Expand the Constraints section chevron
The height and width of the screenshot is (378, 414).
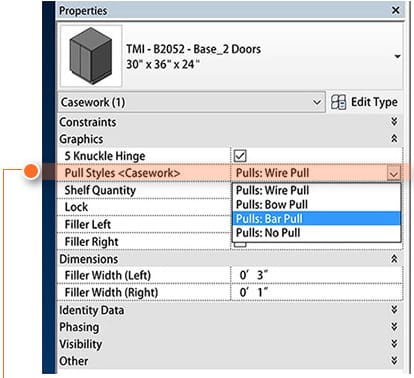coord(394,121)
